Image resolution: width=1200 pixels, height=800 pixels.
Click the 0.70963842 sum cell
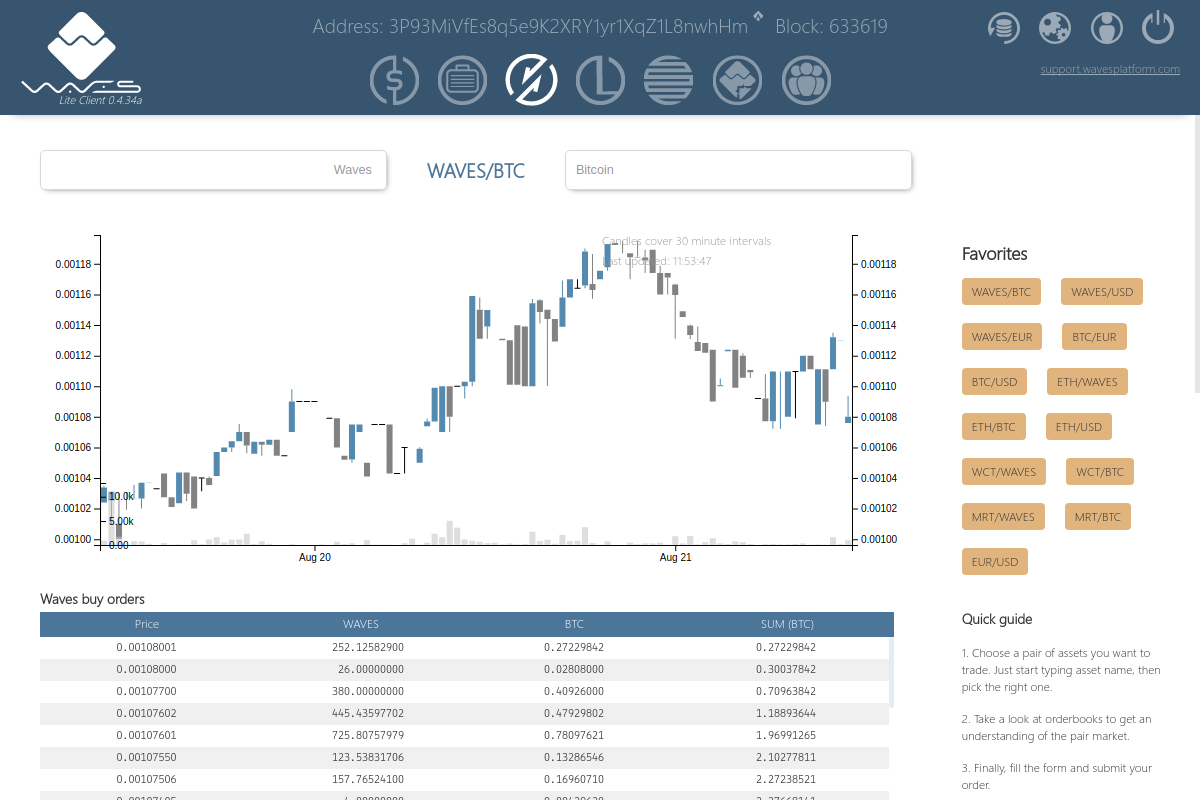[x=786, y=691]
